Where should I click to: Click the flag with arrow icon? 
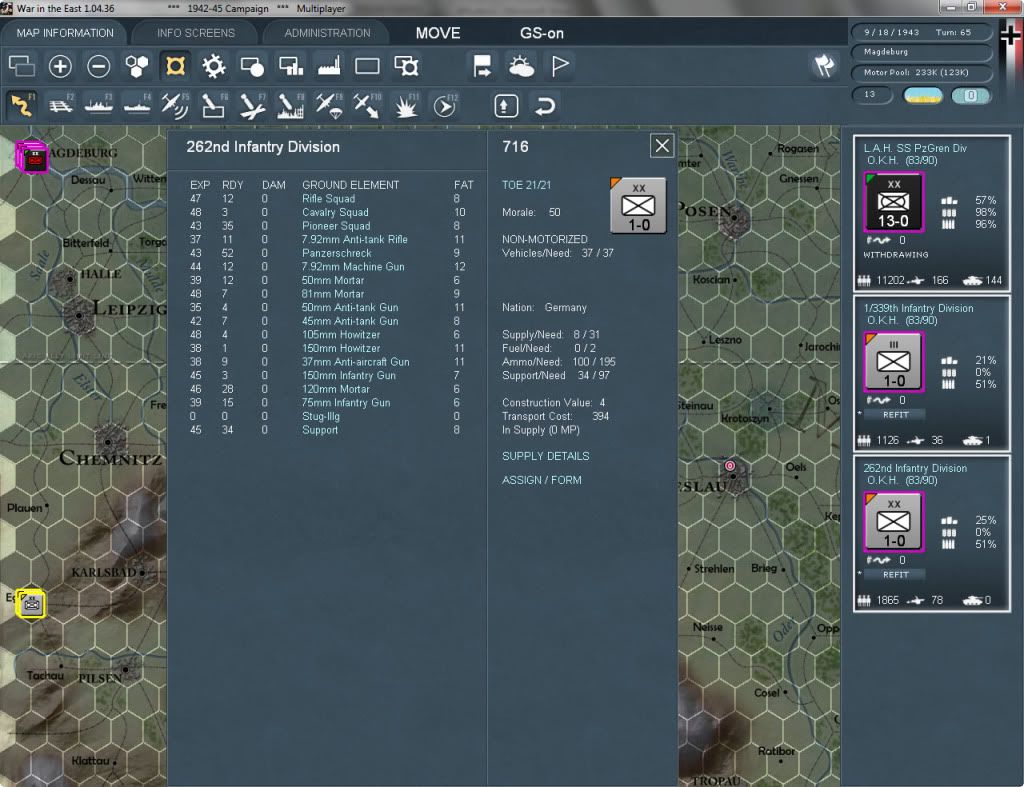(482, 66)
